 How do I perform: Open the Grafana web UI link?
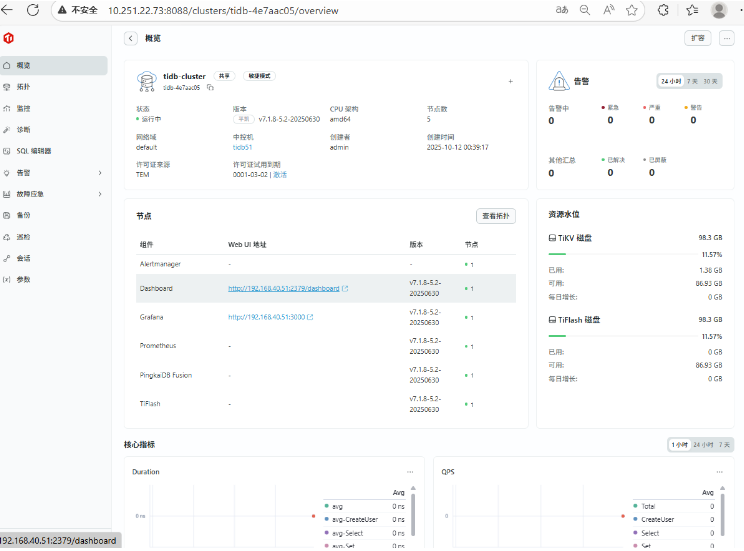[x=270, y=317]
